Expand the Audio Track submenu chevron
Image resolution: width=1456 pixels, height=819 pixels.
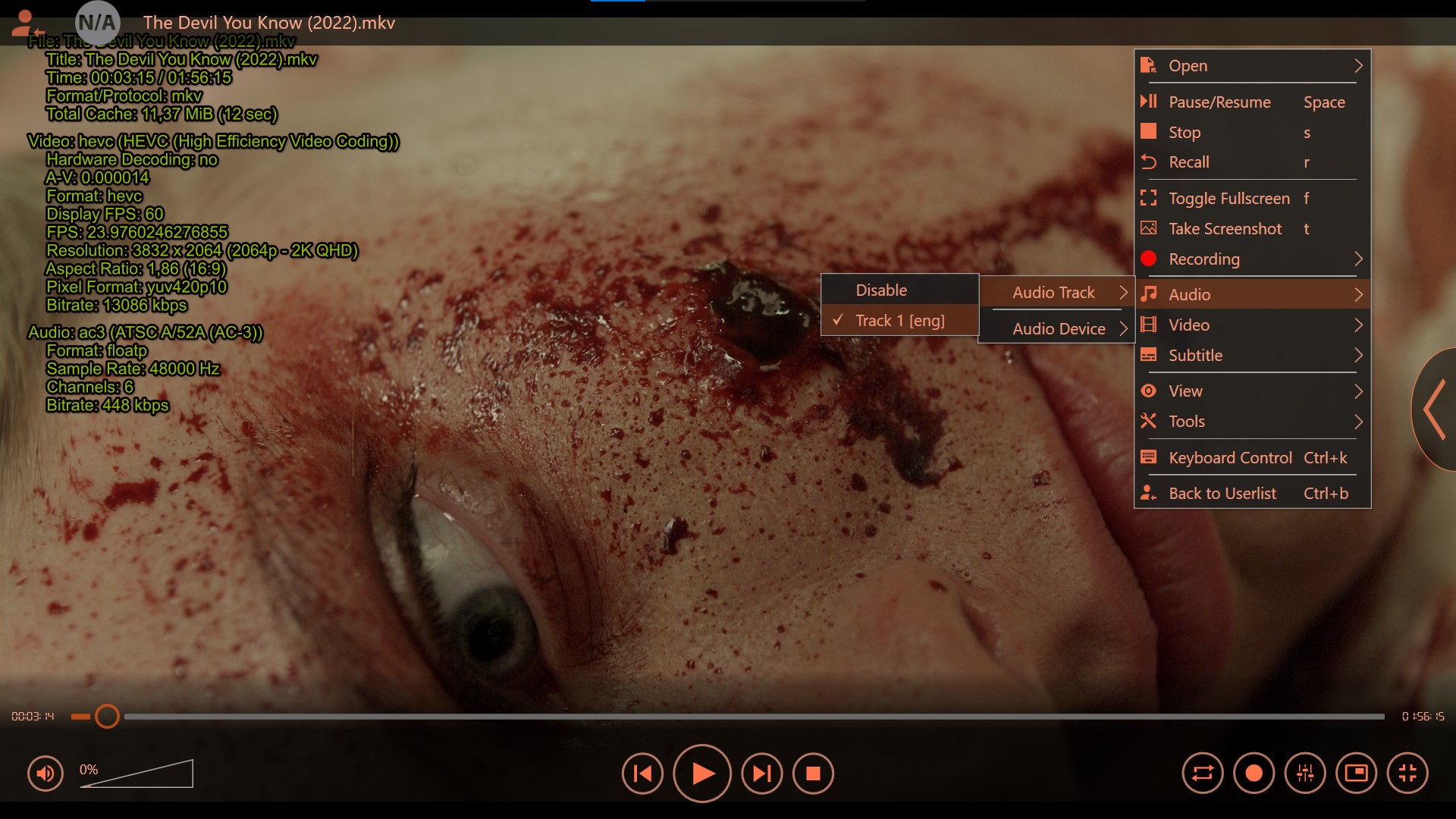1123,292
